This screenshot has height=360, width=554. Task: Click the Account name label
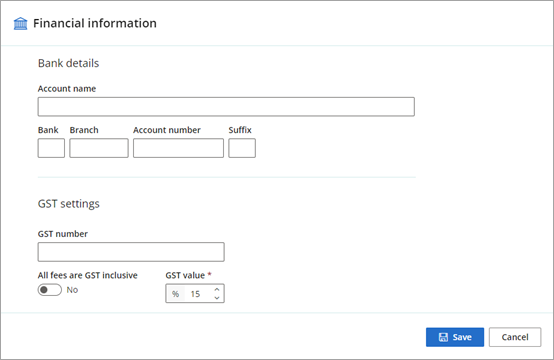click(67, 89)
